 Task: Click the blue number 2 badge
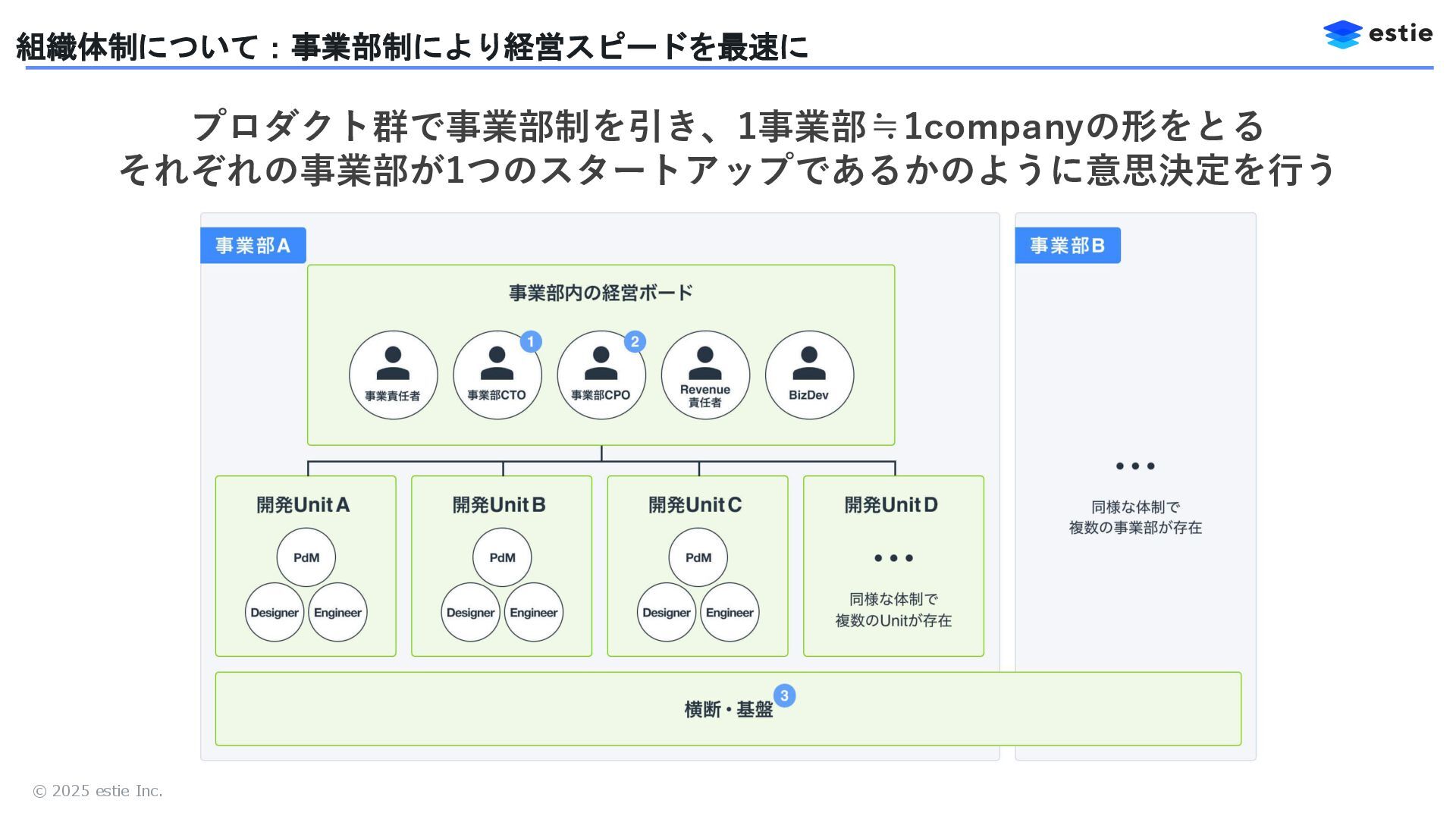(635, 341)
